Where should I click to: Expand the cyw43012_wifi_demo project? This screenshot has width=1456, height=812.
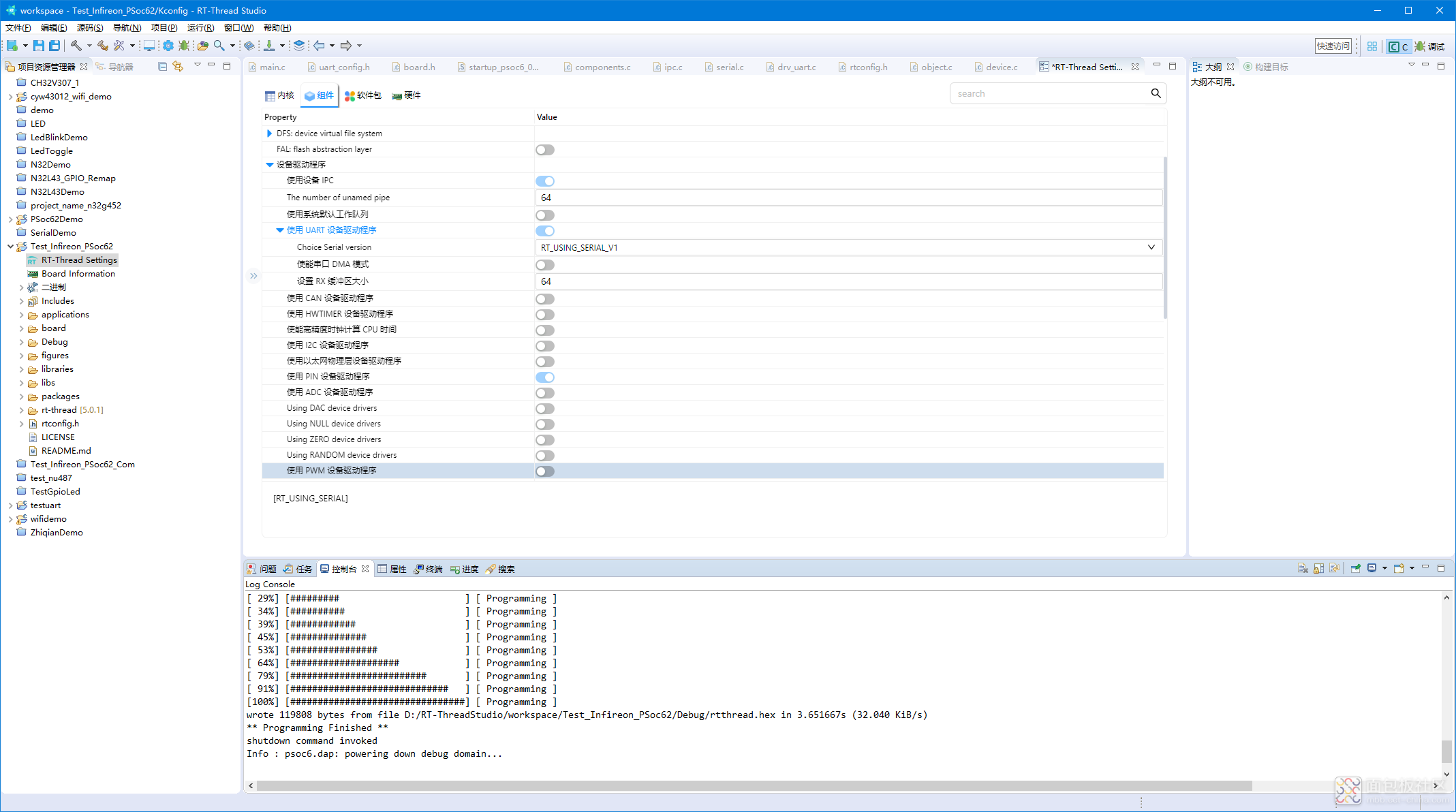[x=10, y=97]
